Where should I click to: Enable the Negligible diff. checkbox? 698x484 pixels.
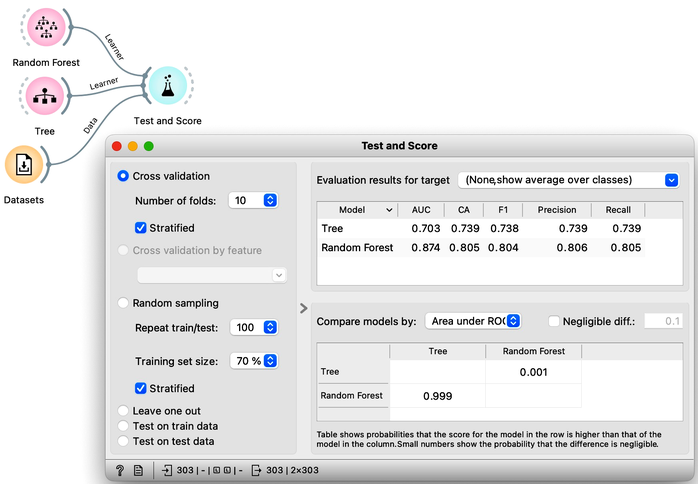tap(554, 321)
